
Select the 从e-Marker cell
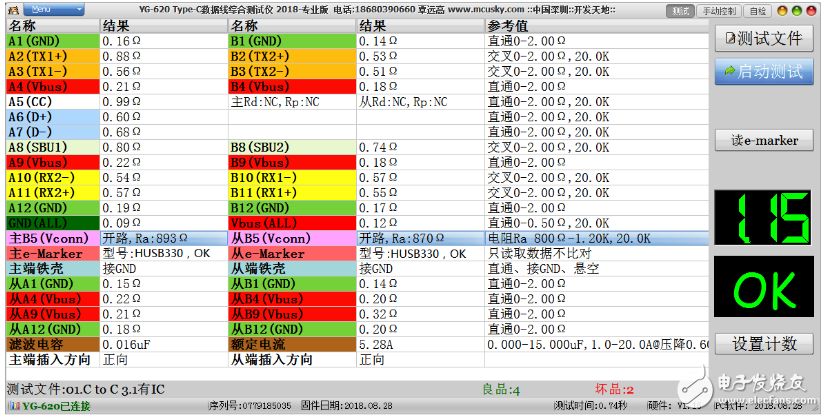pyautogui.click(x=292, y=253)
